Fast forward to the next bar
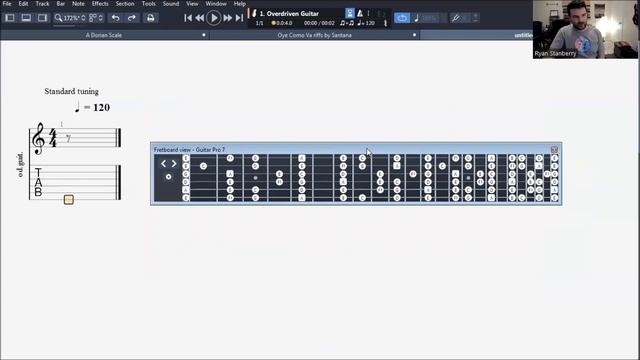 pos(228,18)
